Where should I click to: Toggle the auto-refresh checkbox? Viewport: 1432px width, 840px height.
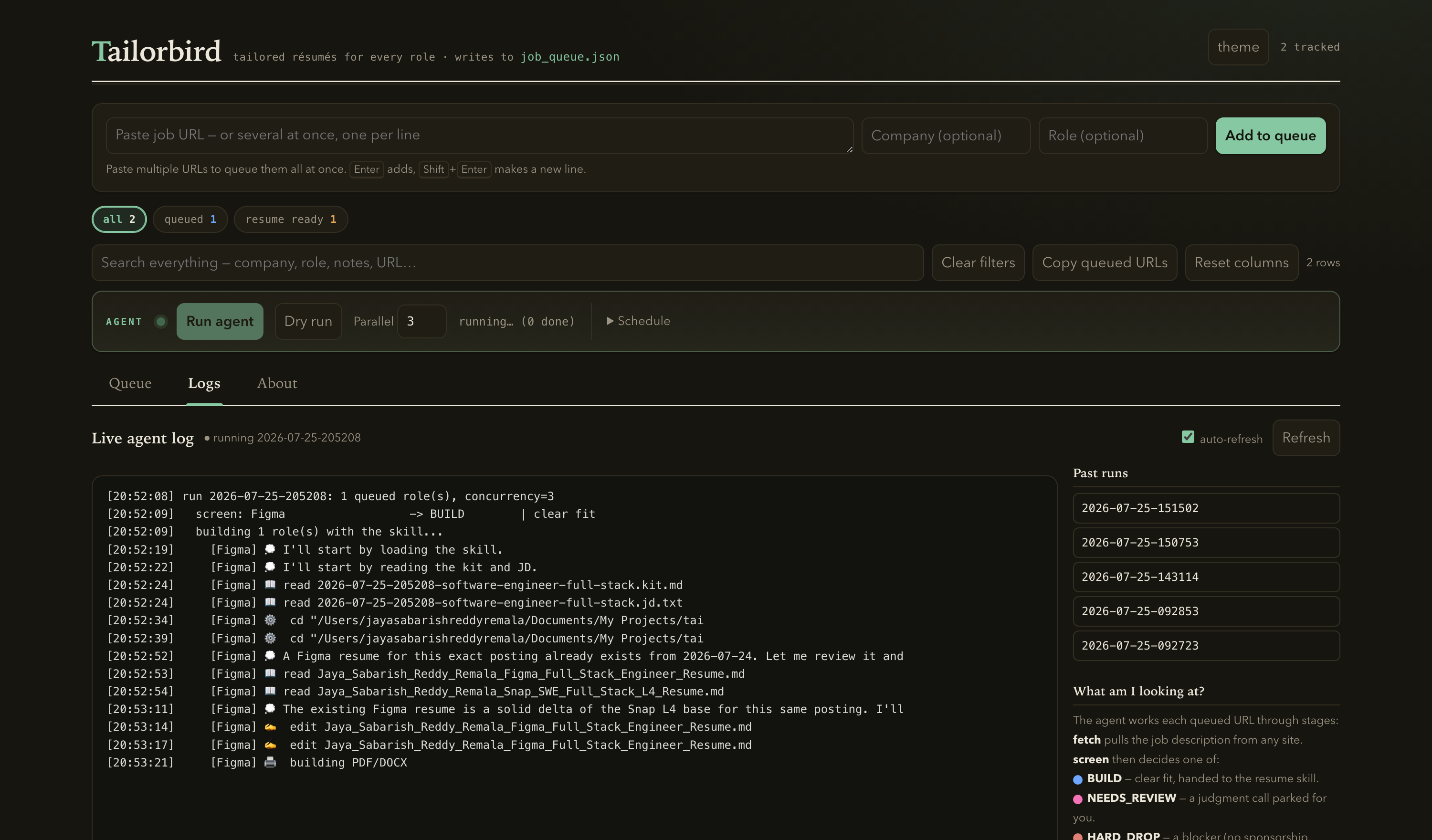(1188, 437)
